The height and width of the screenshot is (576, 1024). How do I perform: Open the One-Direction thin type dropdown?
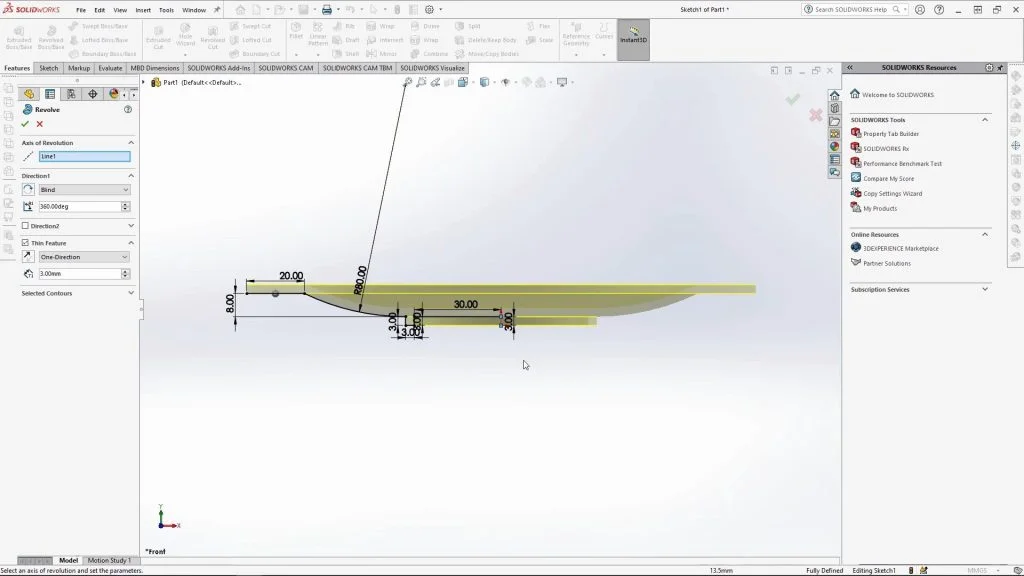[x=84, y=257]
